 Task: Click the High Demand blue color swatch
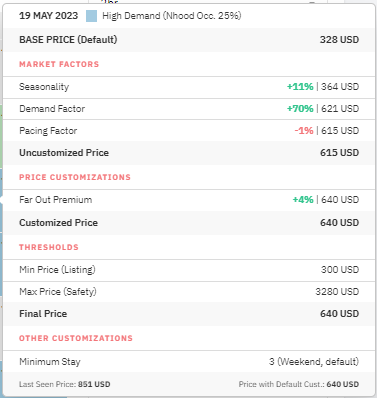tap(91, 16)
